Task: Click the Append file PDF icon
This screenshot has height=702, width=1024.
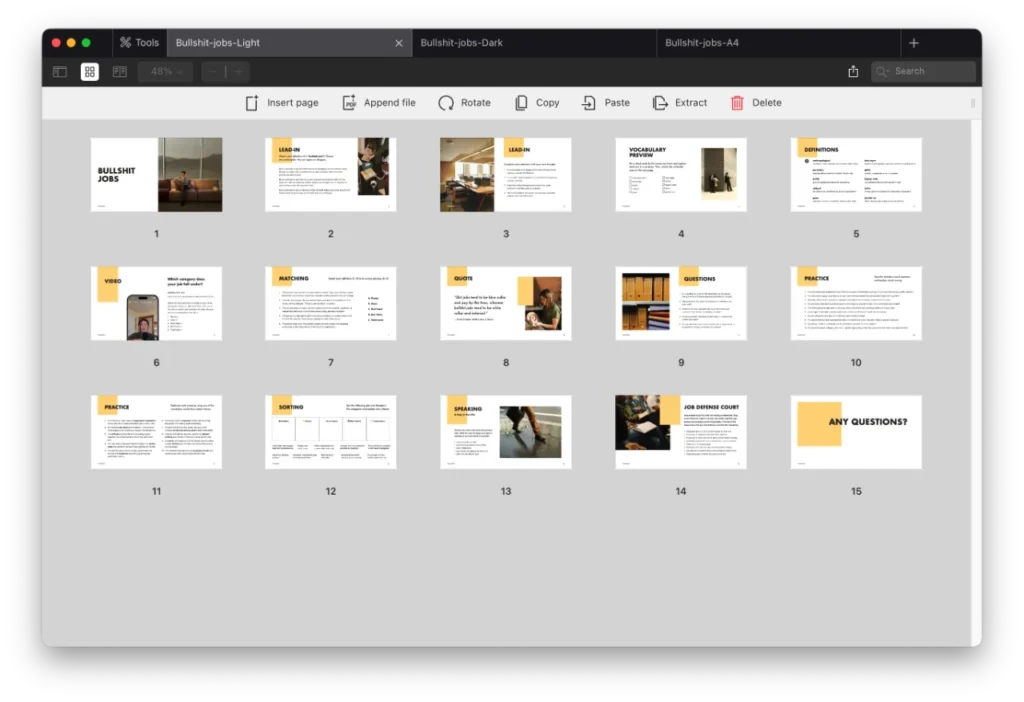Action: pos(349,103)
